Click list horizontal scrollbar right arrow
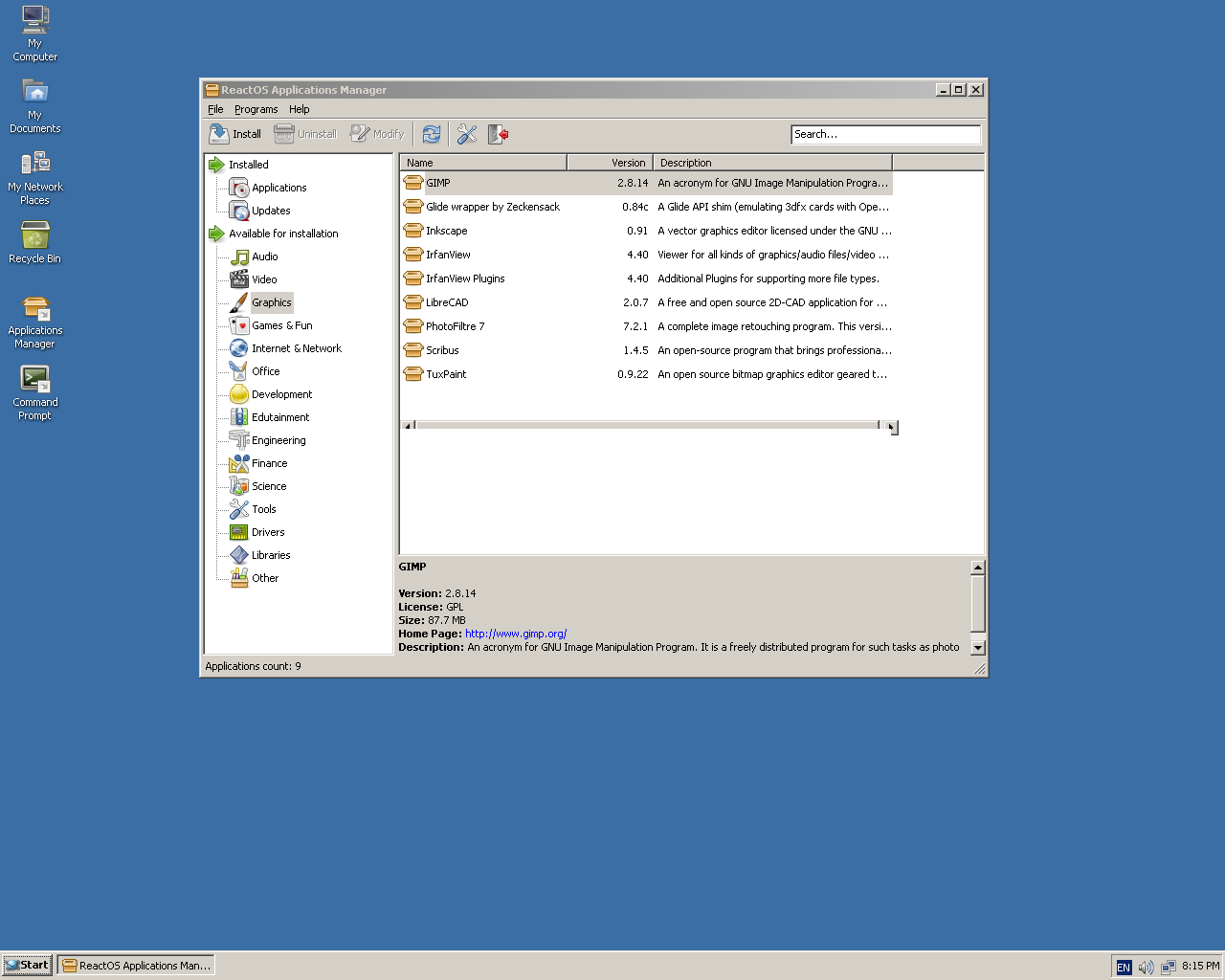 [x=892, y=426]
